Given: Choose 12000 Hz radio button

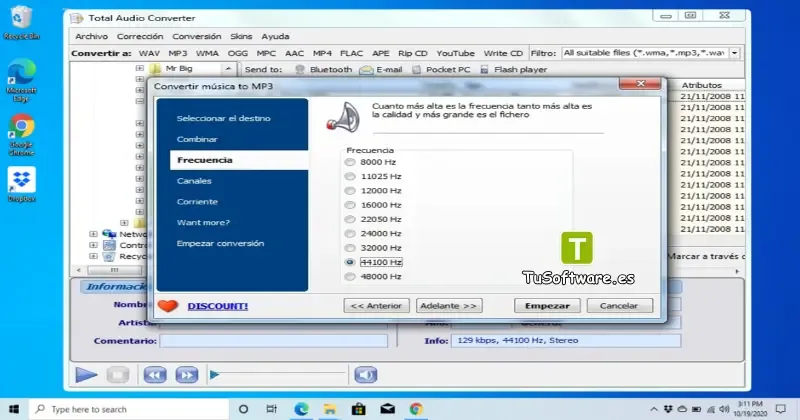Looking at the screenshot, I should point(349,191).
